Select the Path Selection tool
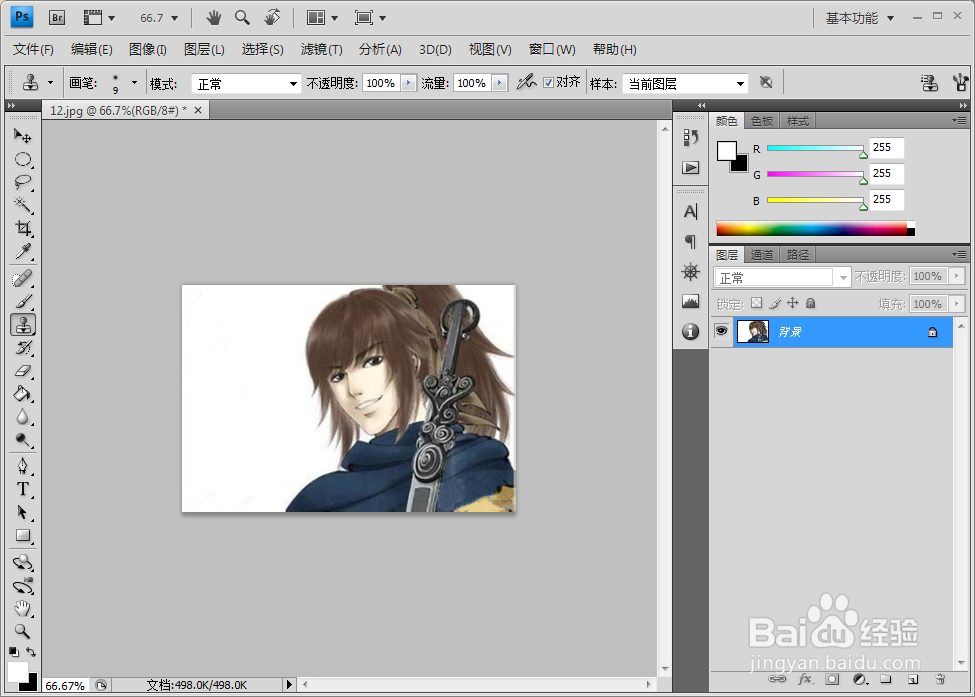 coord(23,512)
